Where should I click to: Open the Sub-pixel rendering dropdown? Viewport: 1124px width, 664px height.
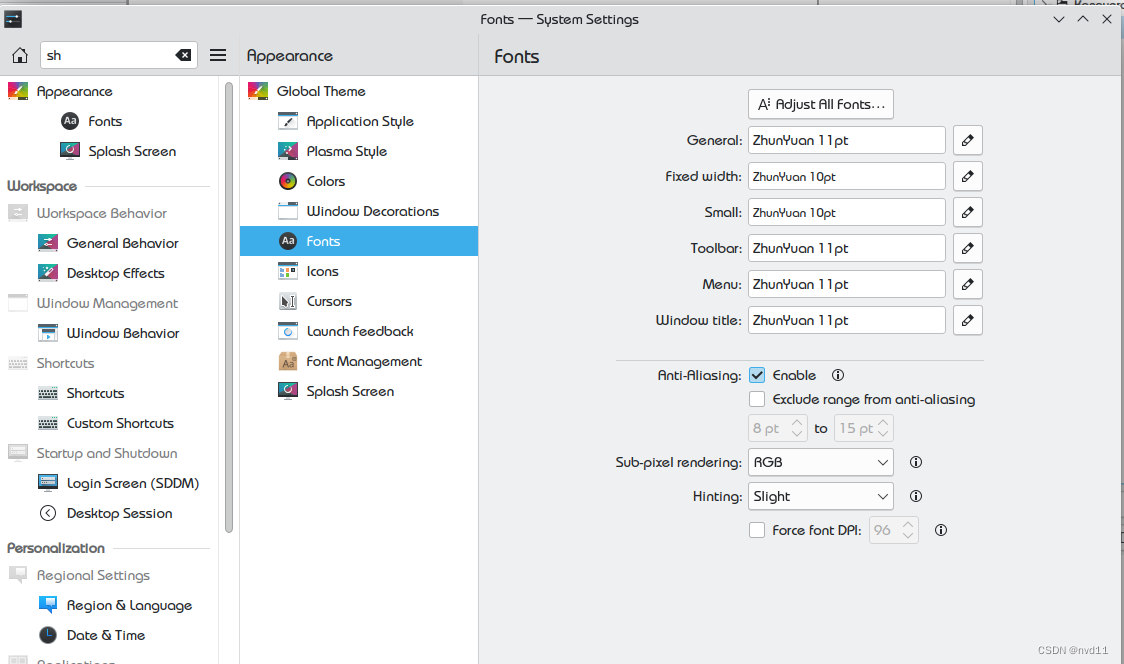click(x=820, y=462)
